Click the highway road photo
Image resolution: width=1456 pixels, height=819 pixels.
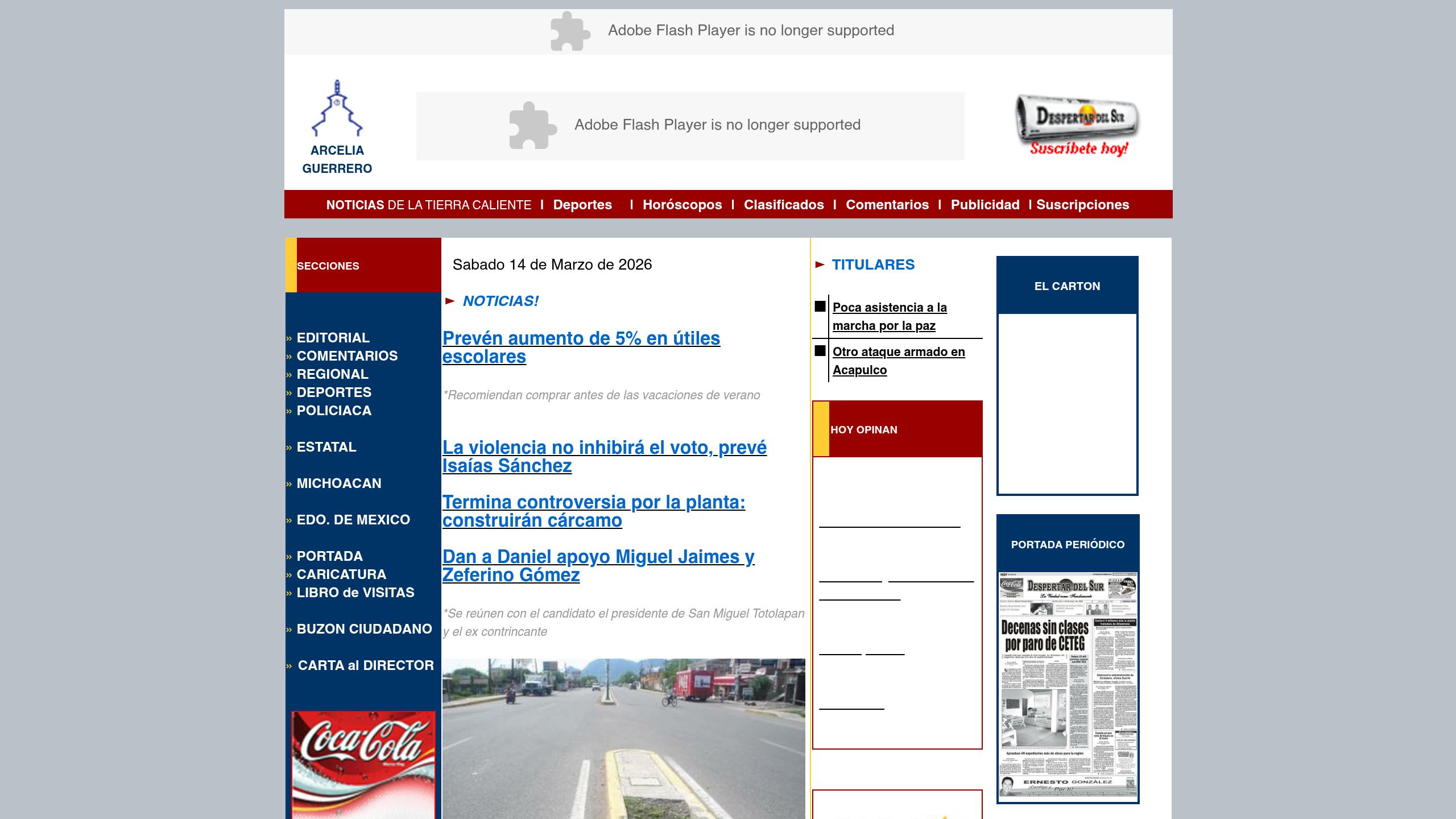point(623,738)
